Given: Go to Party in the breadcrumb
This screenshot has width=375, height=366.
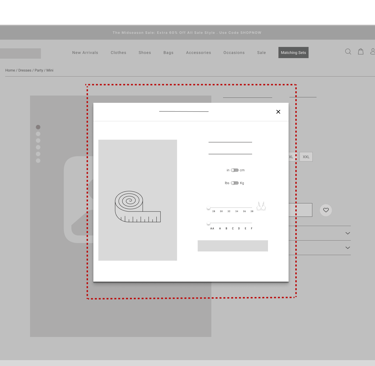Looking at the screenshot, I should pyautogui.click(x=39, y=70).
